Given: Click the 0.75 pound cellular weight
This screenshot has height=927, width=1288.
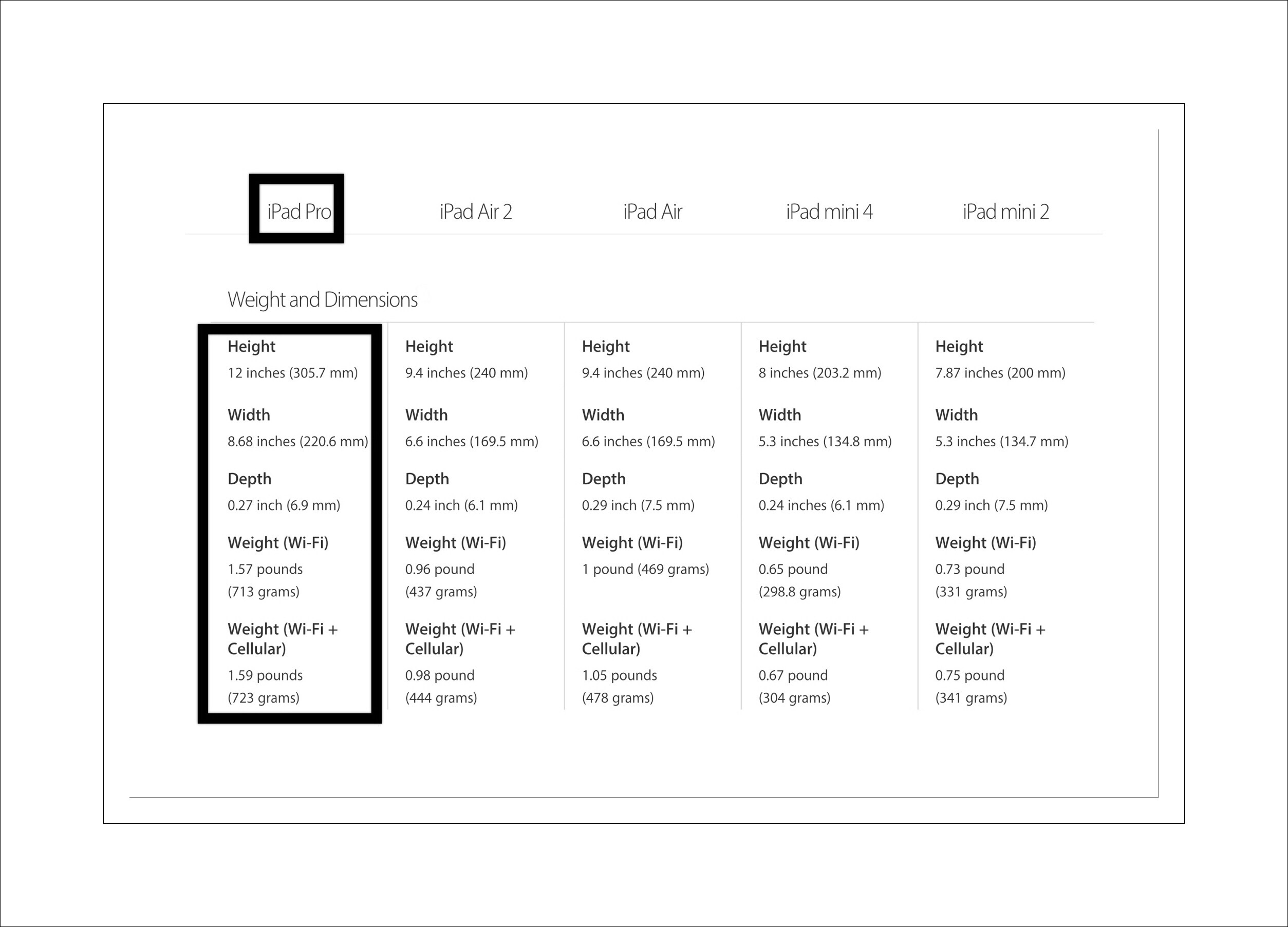Looking at the screenshot, I should tap(969, 675).
